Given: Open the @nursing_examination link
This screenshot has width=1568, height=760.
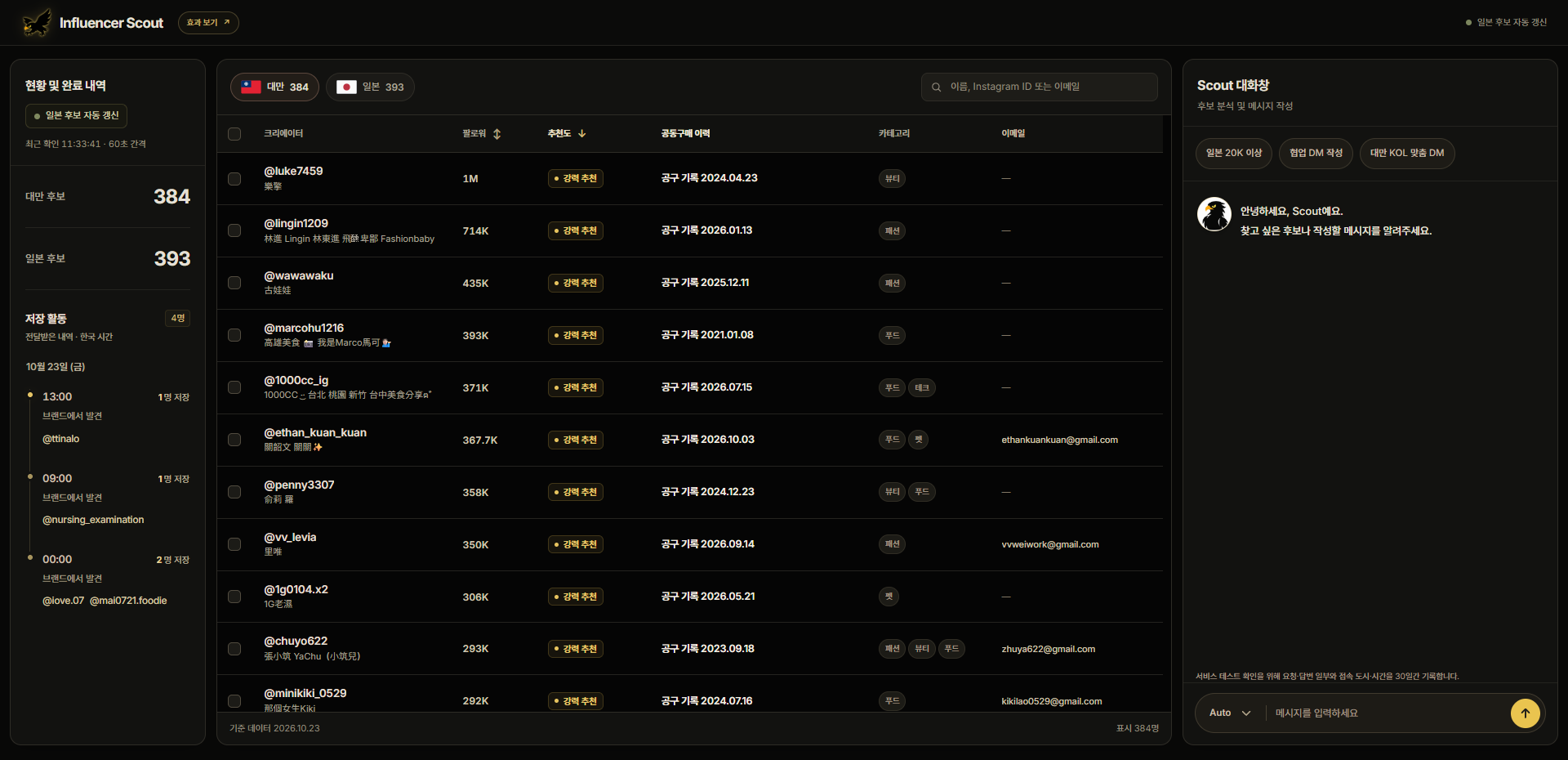Looking at the screenshot, I should (93, 520).
